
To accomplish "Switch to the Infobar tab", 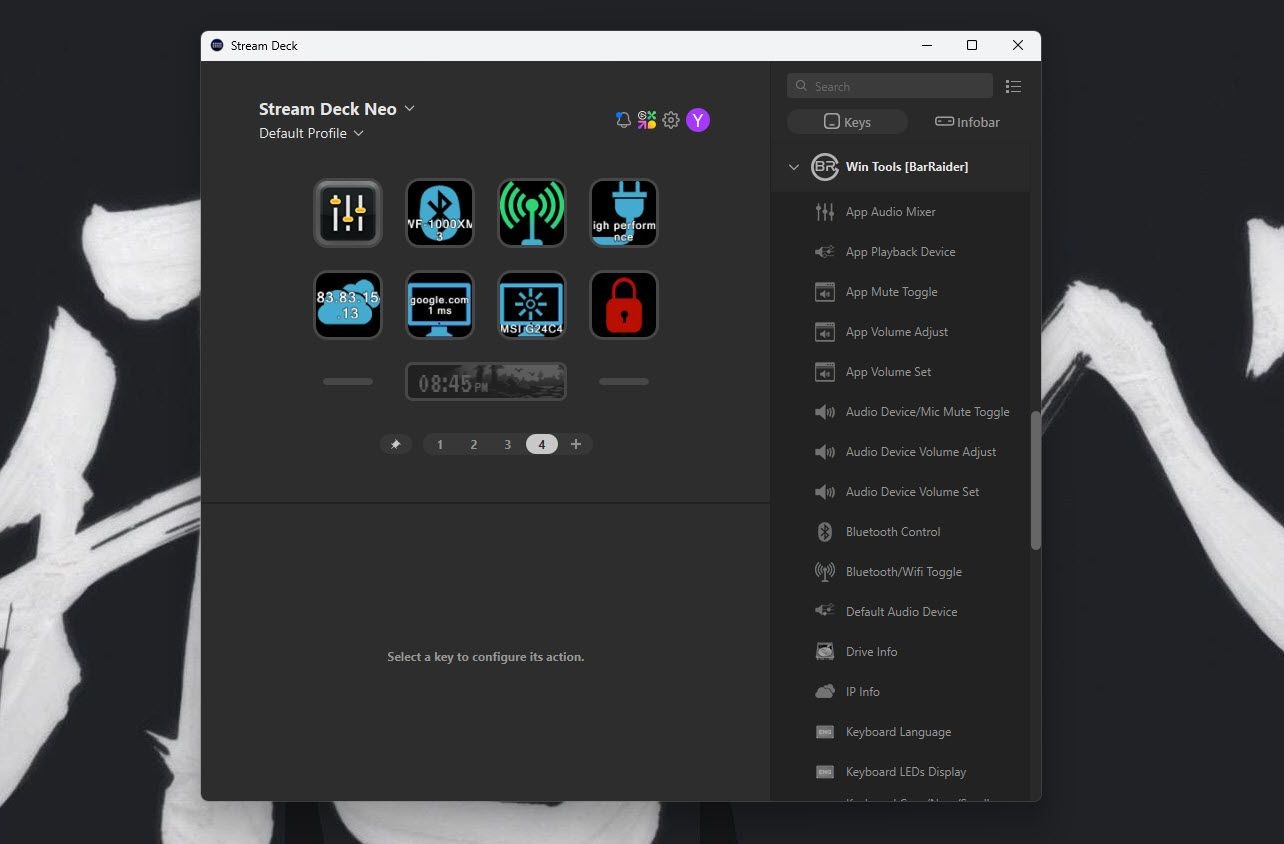I will [x=967, y=122].
